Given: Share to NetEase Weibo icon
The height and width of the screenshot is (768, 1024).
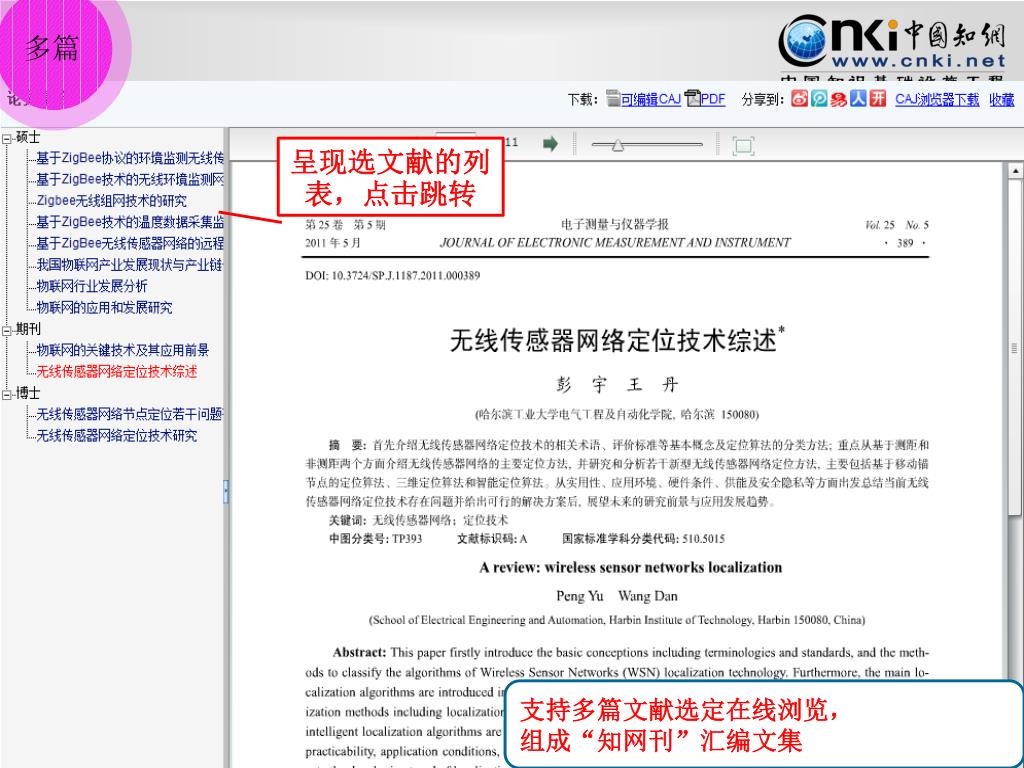Looking at the screenshot, I should click(x=839, y=99).
